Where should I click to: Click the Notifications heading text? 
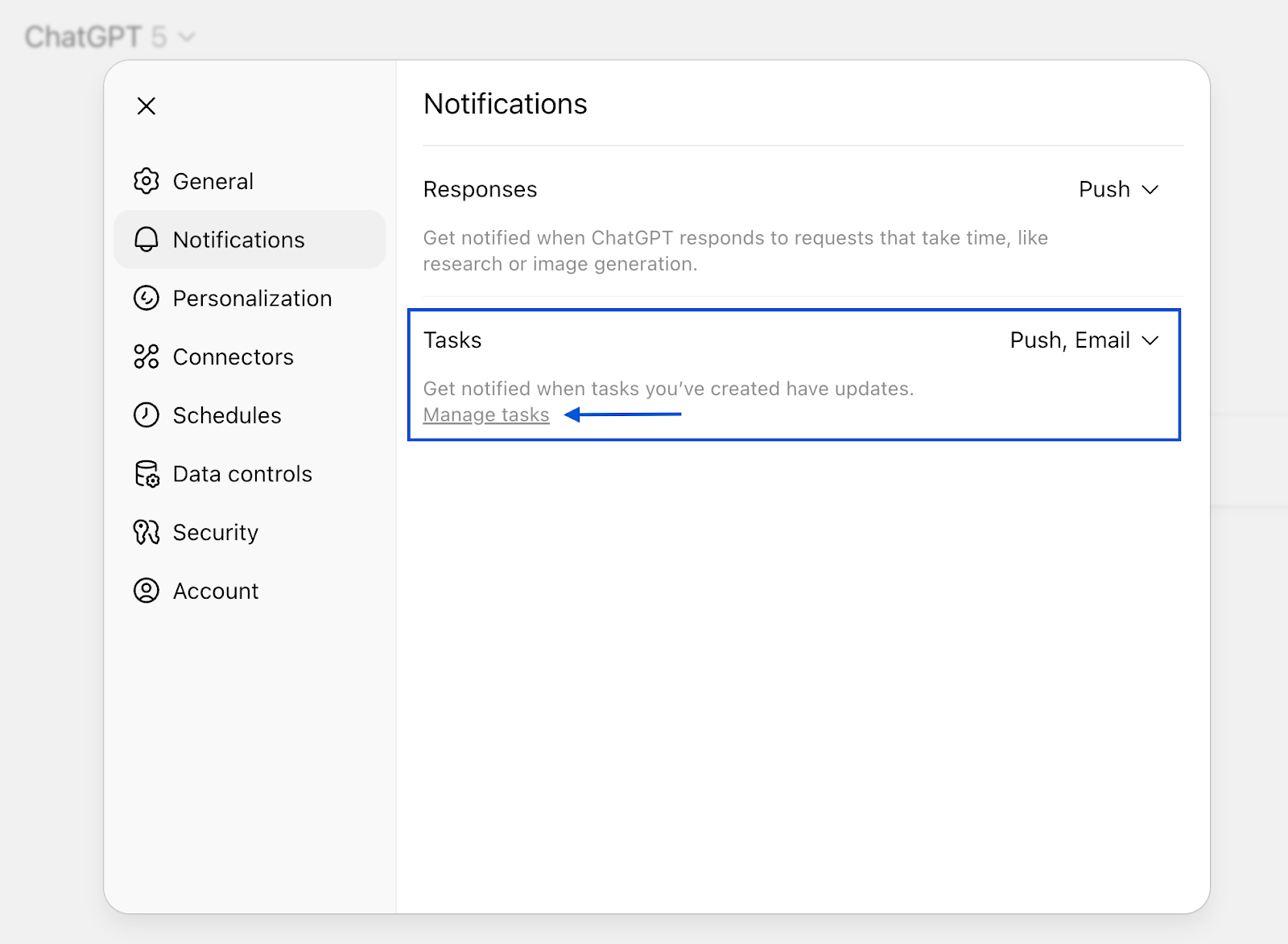point(506,104)
